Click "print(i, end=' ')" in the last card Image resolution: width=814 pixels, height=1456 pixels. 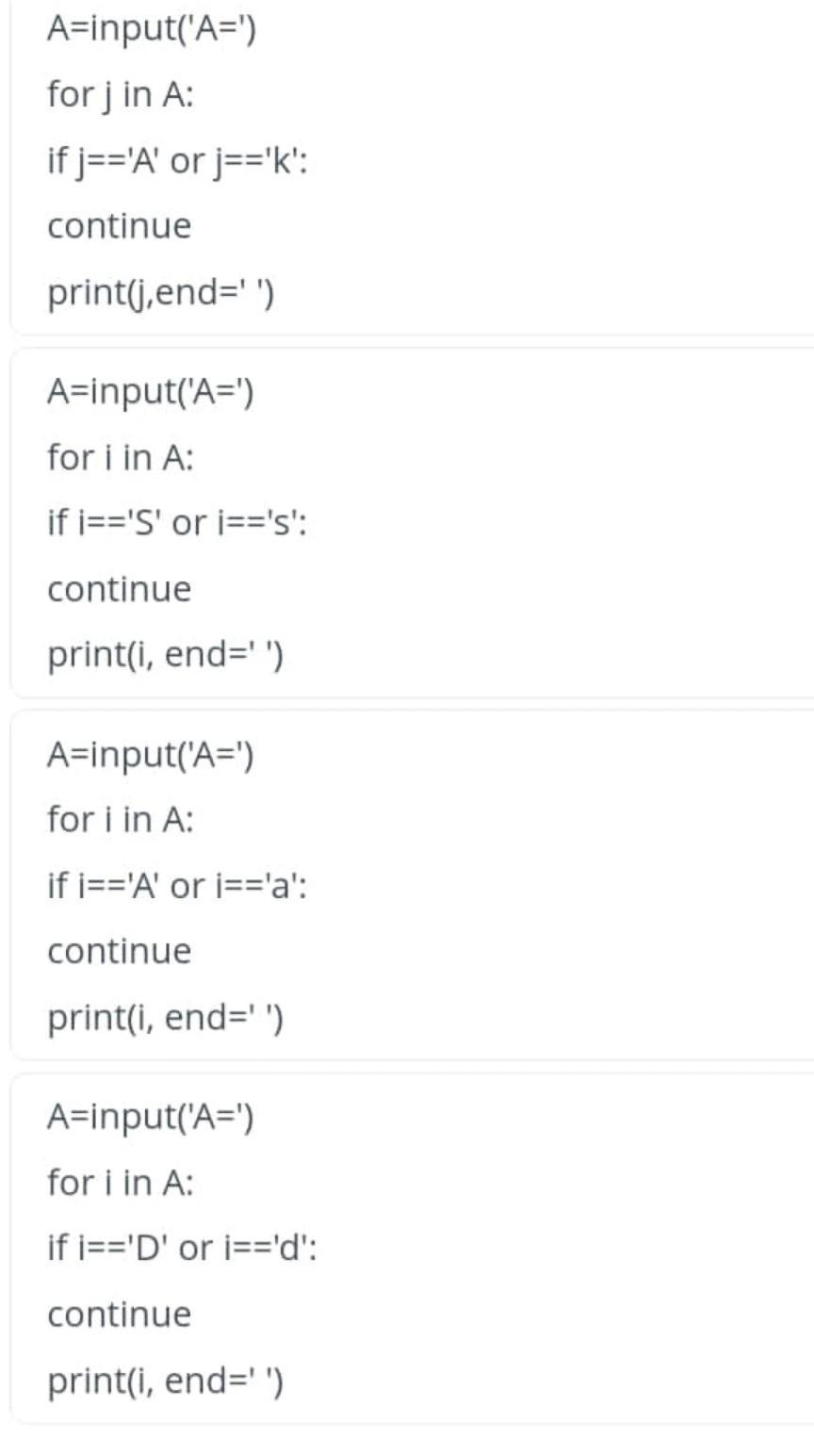166,1381
